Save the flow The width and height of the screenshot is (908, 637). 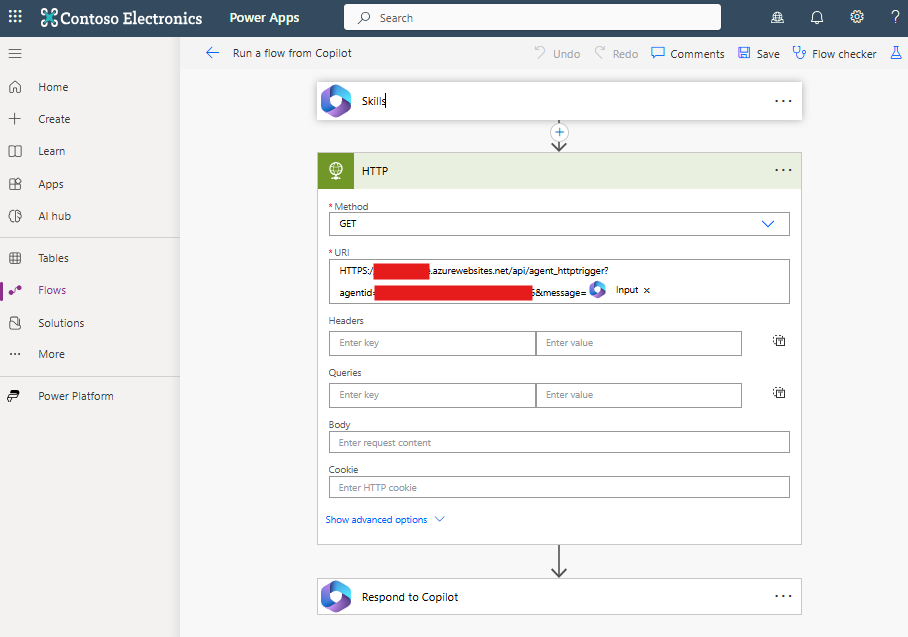759,53
